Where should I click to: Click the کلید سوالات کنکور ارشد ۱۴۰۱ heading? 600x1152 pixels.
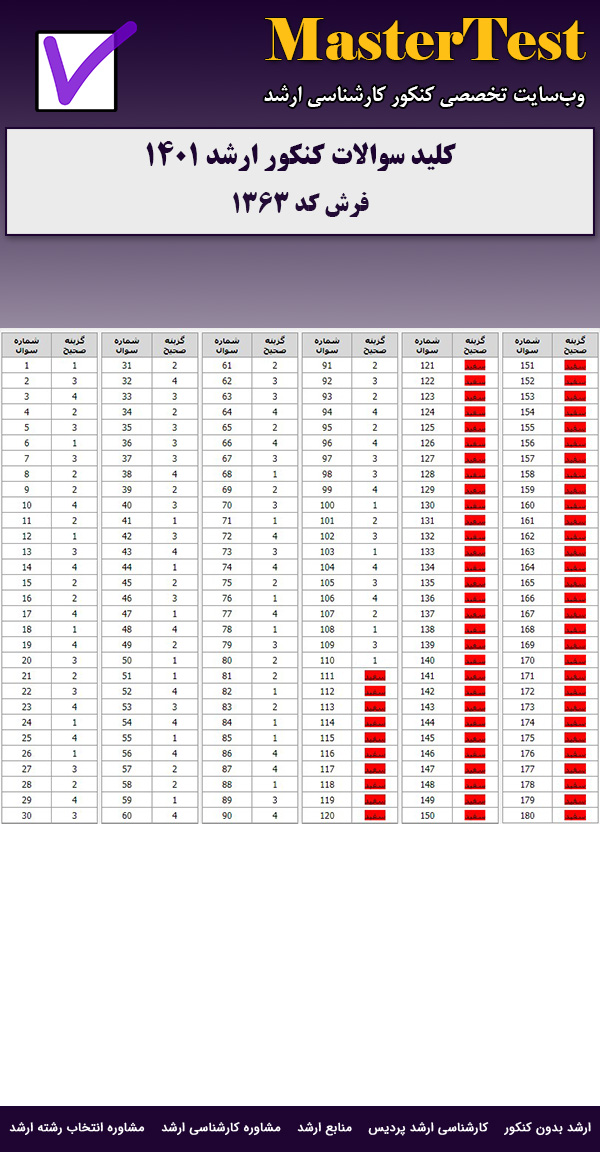(x=300, y=156)
